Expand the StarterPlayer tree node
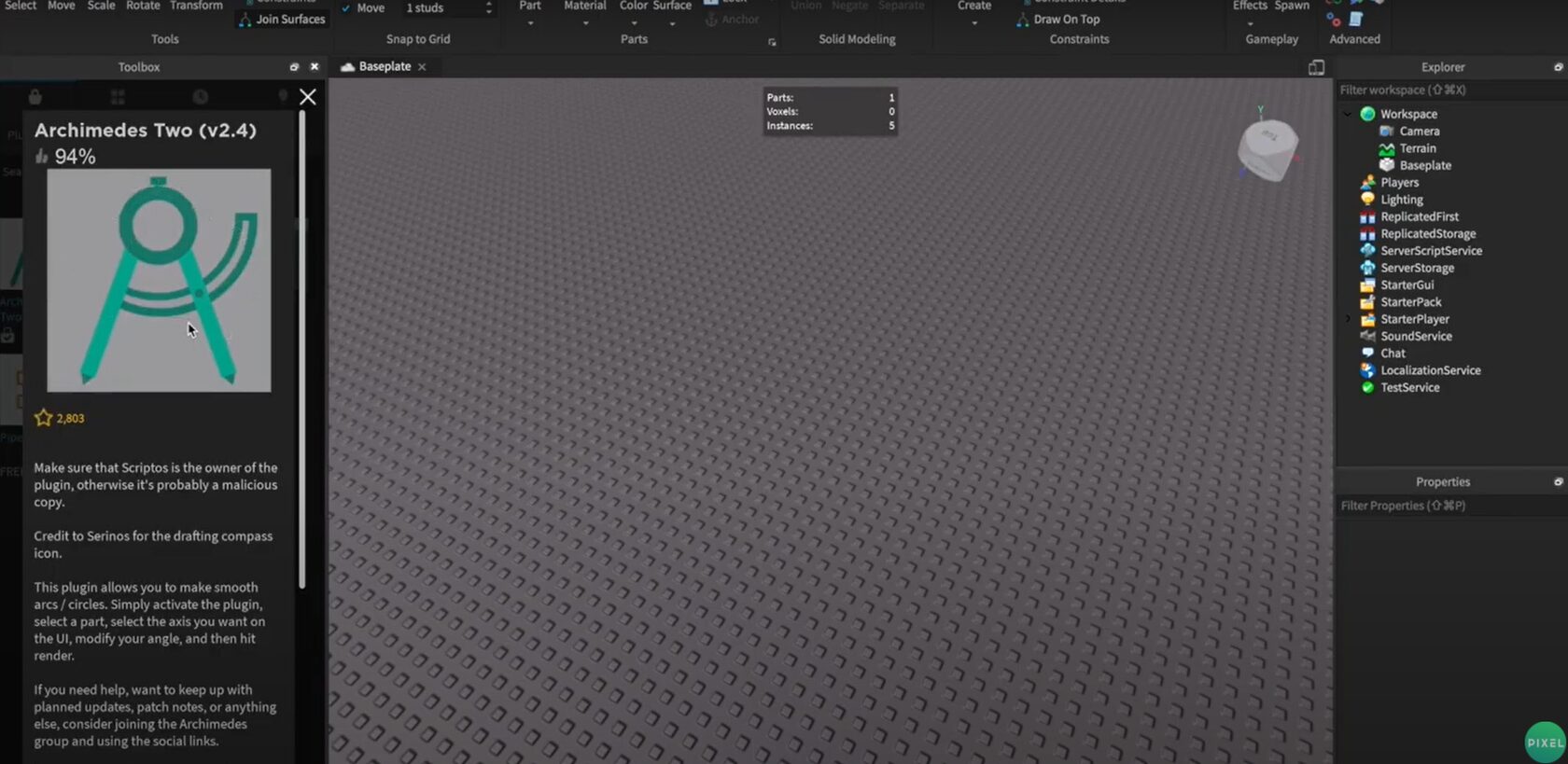Viewport: 1568px width, 764px height. point(1348,319)
